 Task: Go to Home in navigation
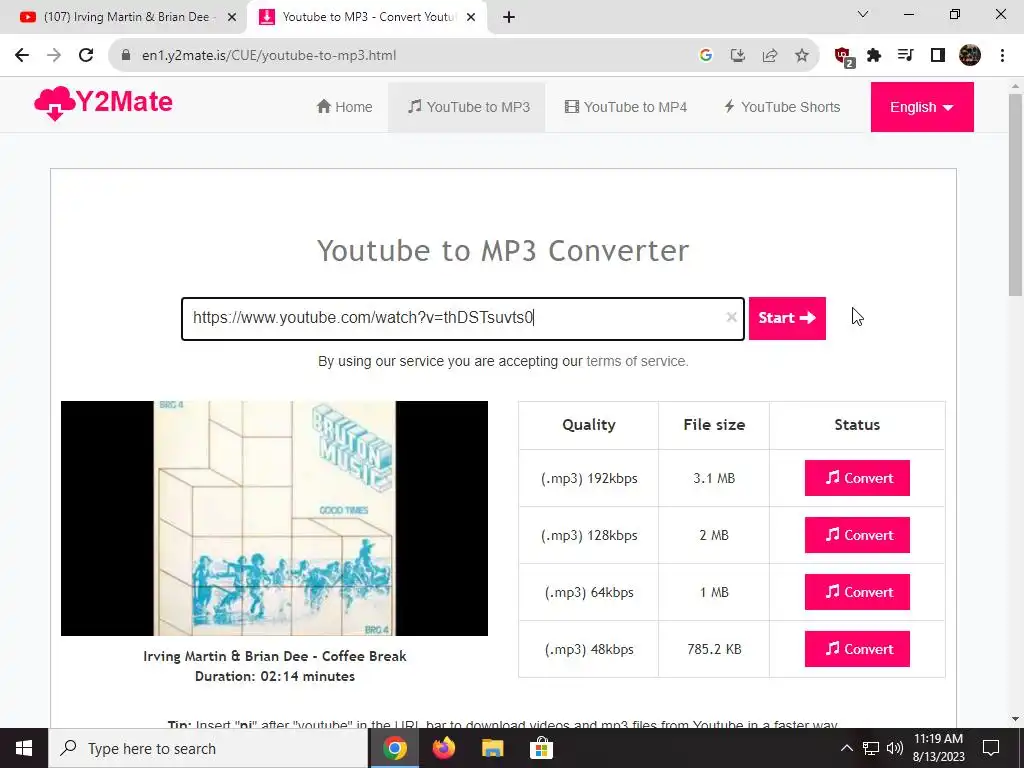point(344,107)
